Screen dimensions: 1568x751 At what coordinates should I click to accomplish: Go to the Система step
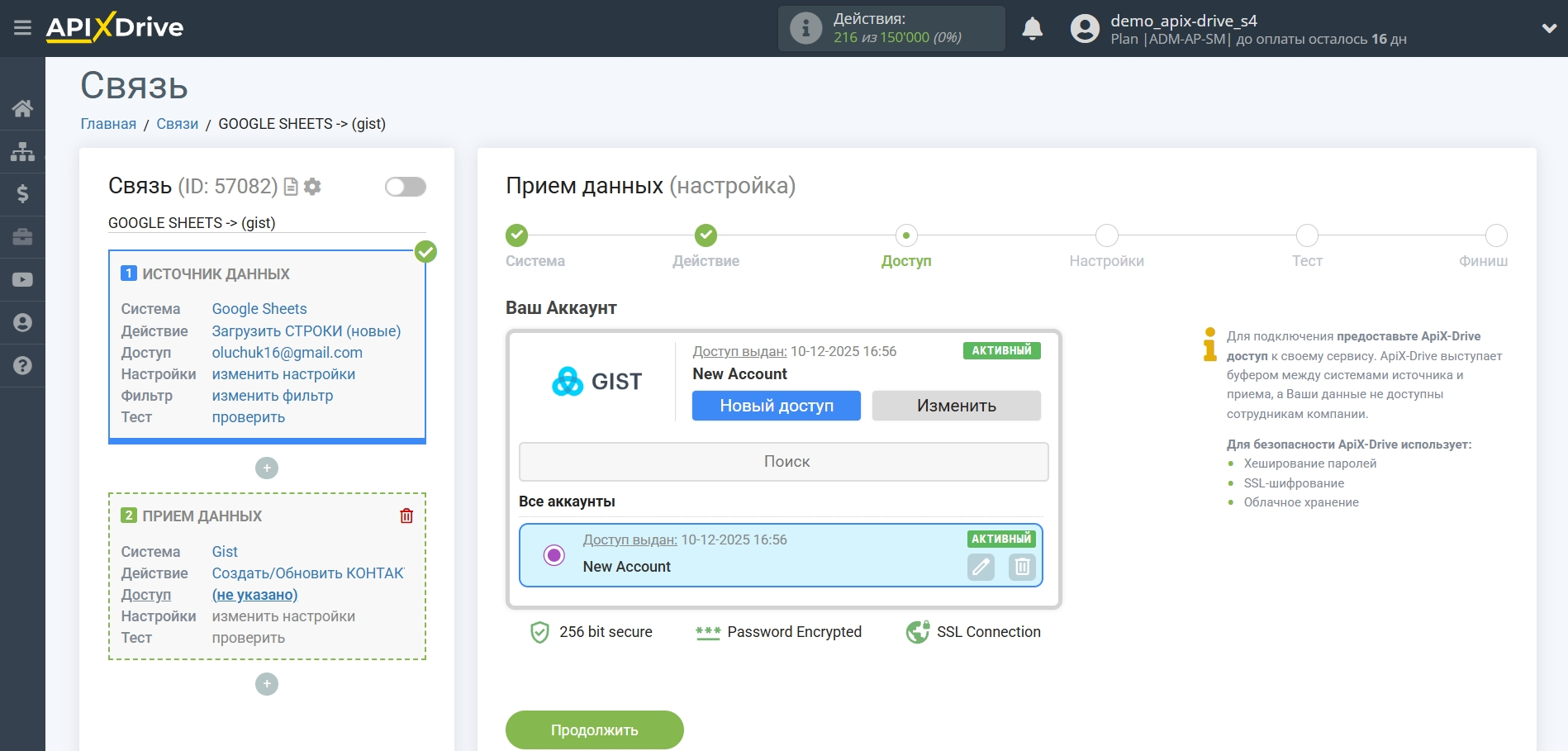click(x=517, y=235)
